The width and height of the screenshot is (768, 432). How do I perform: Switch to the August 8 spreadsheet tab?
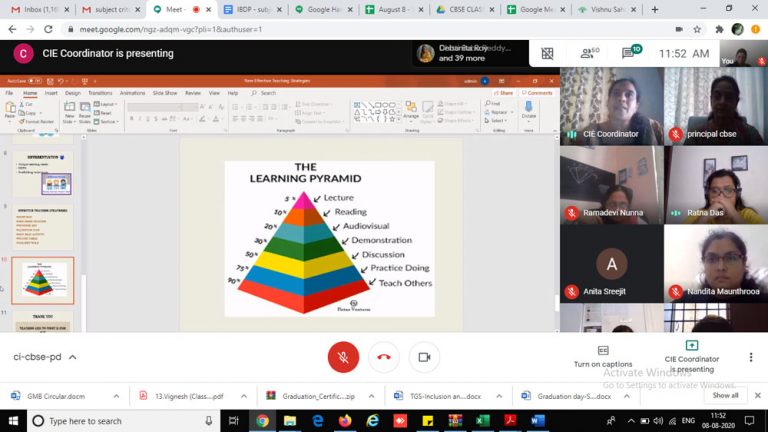pos(394,9)
